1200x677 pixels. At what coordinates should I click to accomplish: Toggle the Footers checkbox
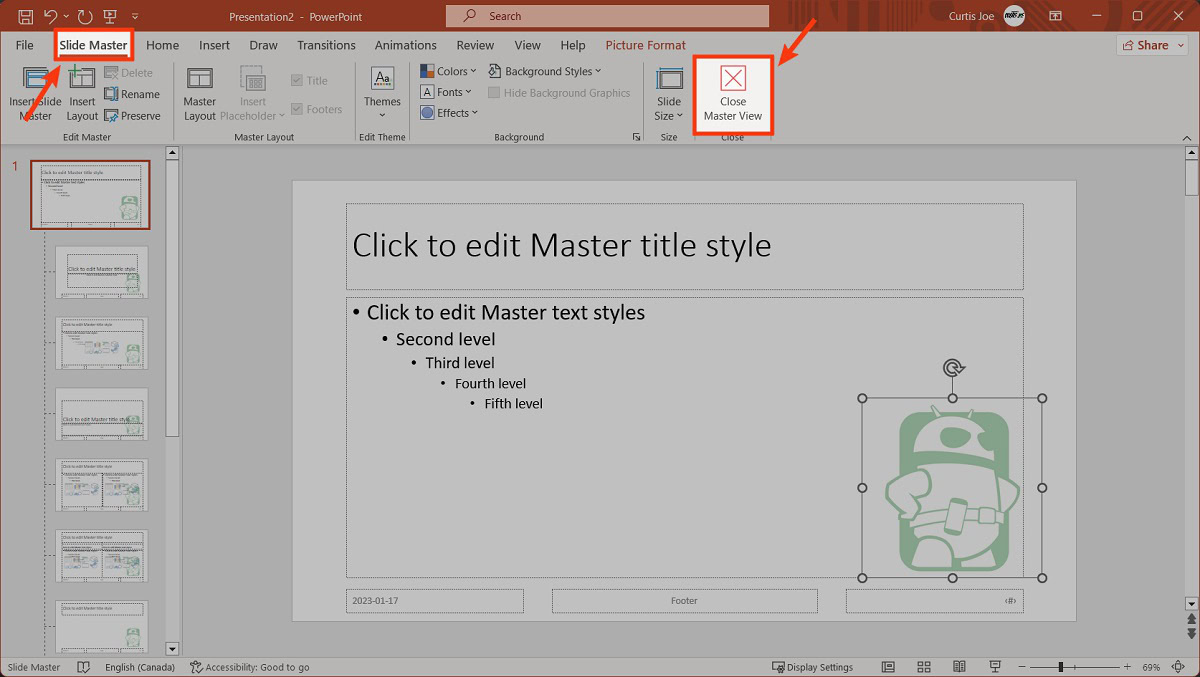(297, 109)
